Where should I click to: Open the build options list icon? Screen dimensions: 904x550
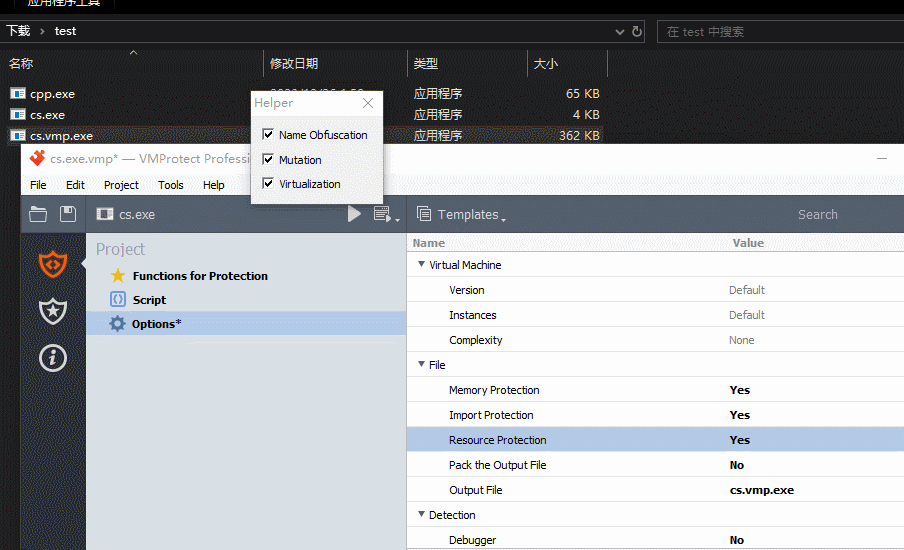click(386, 214)
